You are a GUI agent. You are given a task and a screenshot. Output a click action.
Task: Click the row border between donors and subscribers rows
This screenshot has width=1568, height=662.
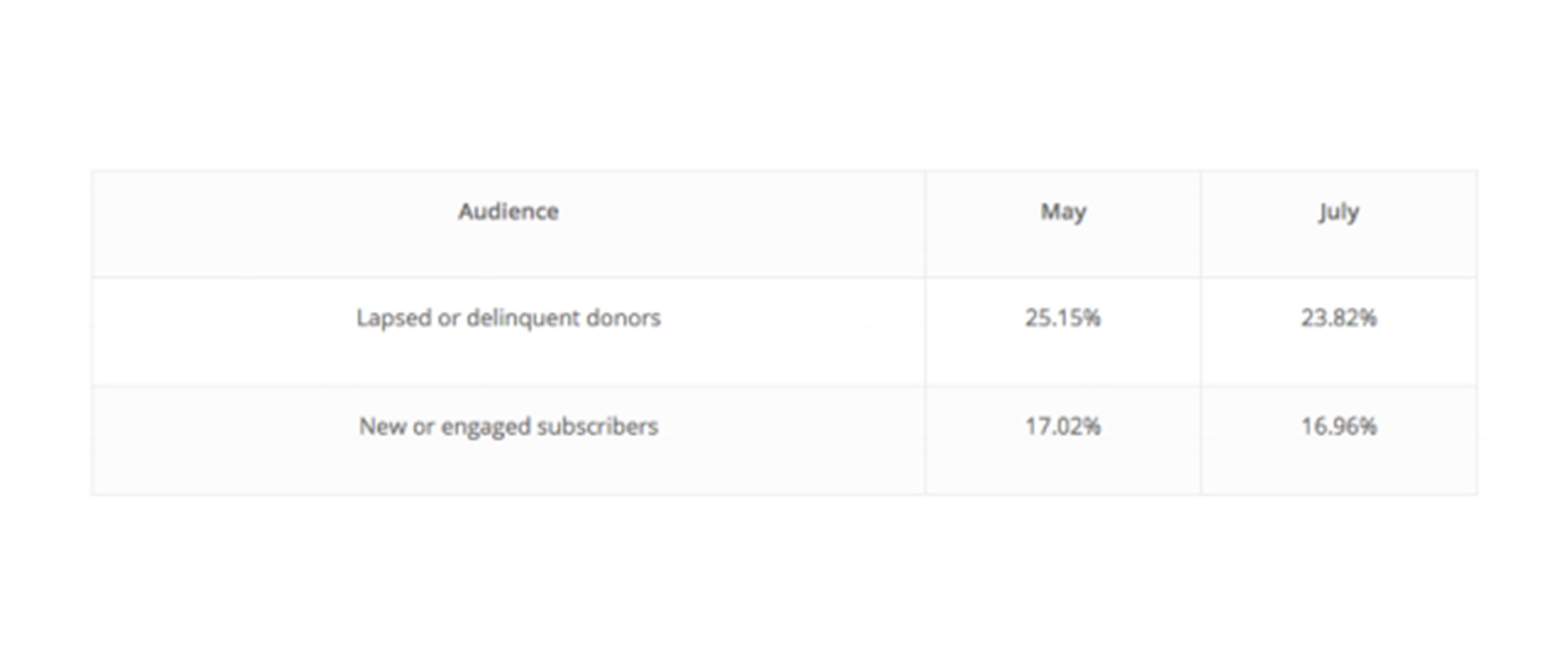click(784, 386)
